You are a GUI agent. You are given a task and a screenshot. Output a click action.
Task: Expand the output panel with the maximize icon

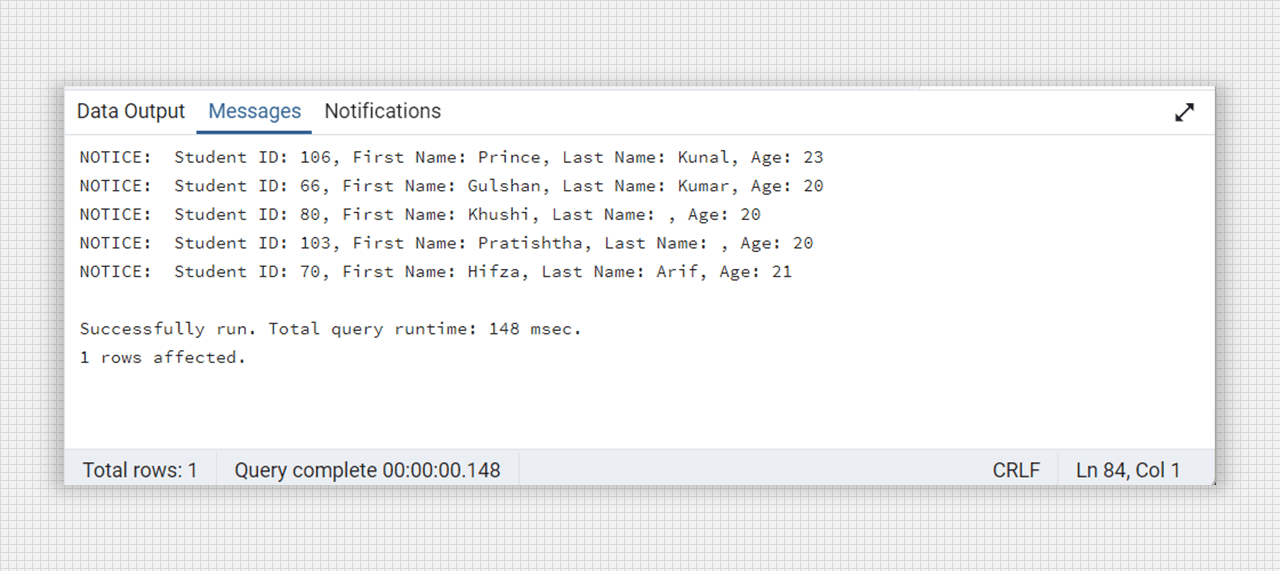tap(1184, 112)
